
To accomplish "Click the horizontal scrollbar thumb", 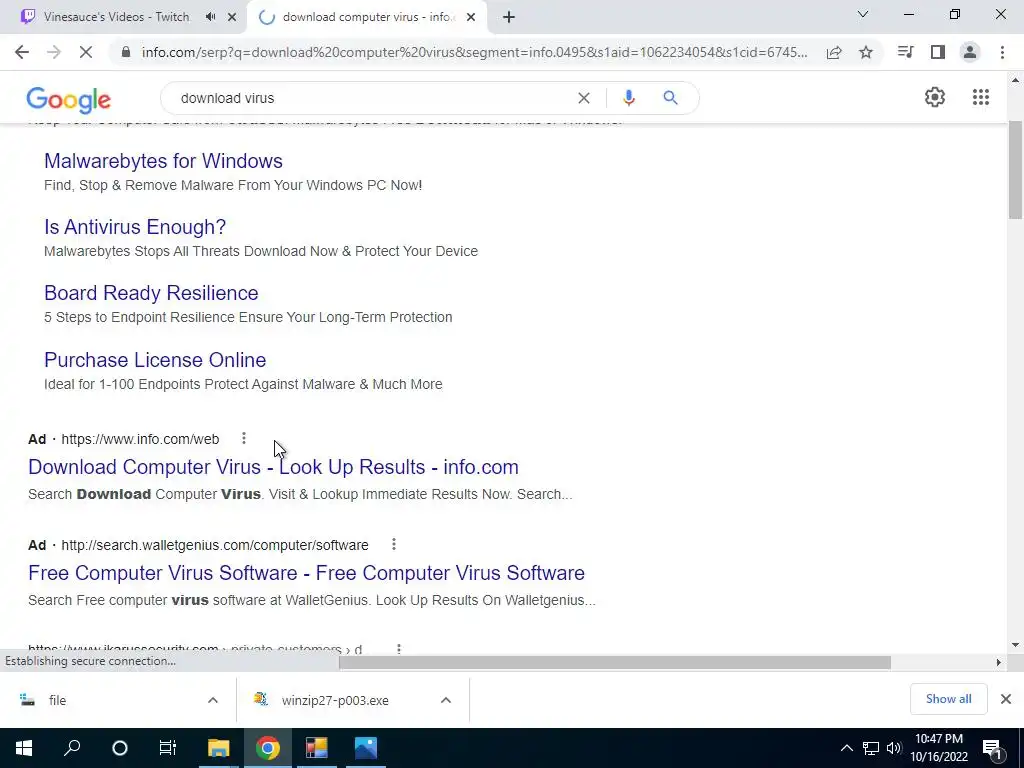I will click(615, 662).
